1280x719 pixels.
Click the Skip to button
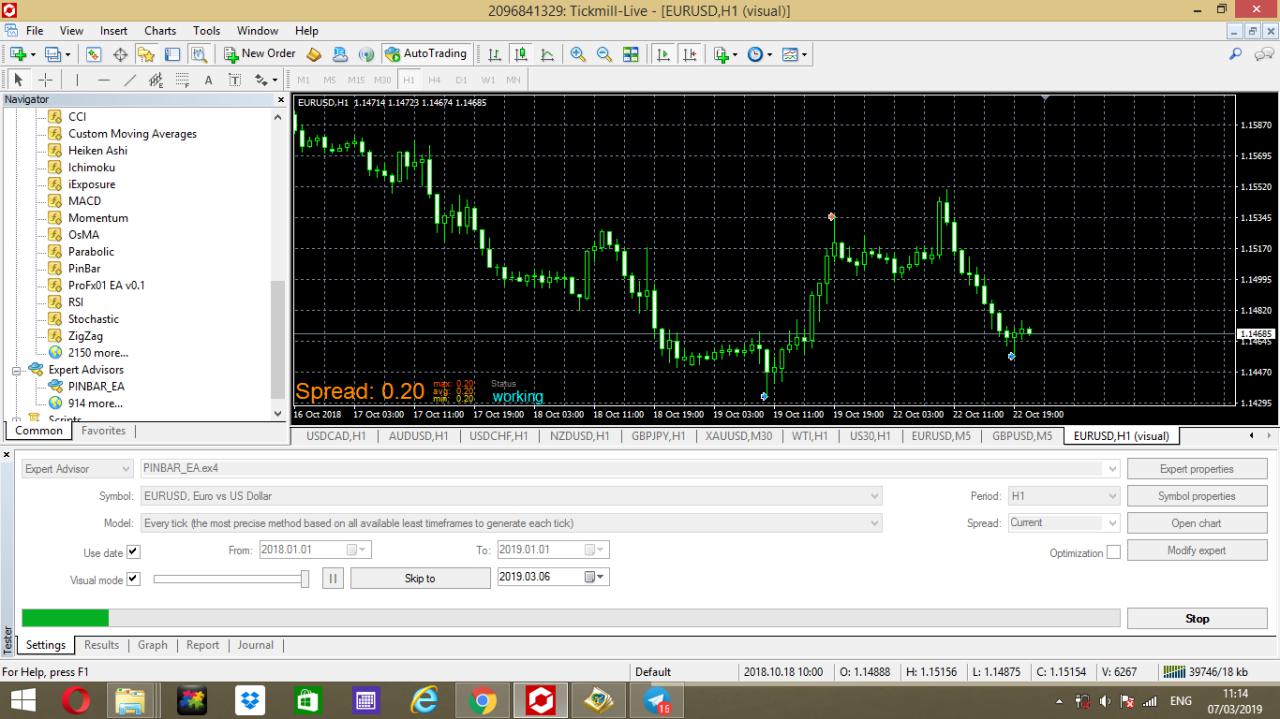[420, 578]
